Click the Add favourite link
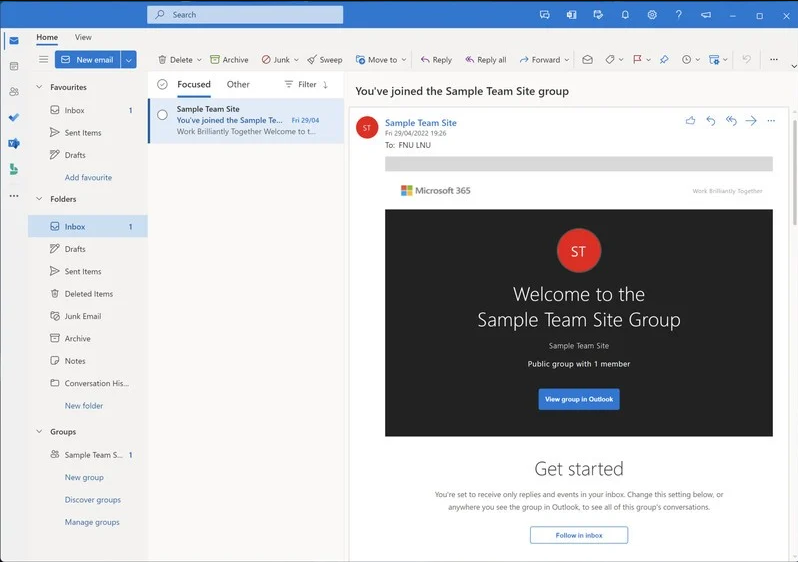Screen dimensions: 798x562 click(88, 177)
